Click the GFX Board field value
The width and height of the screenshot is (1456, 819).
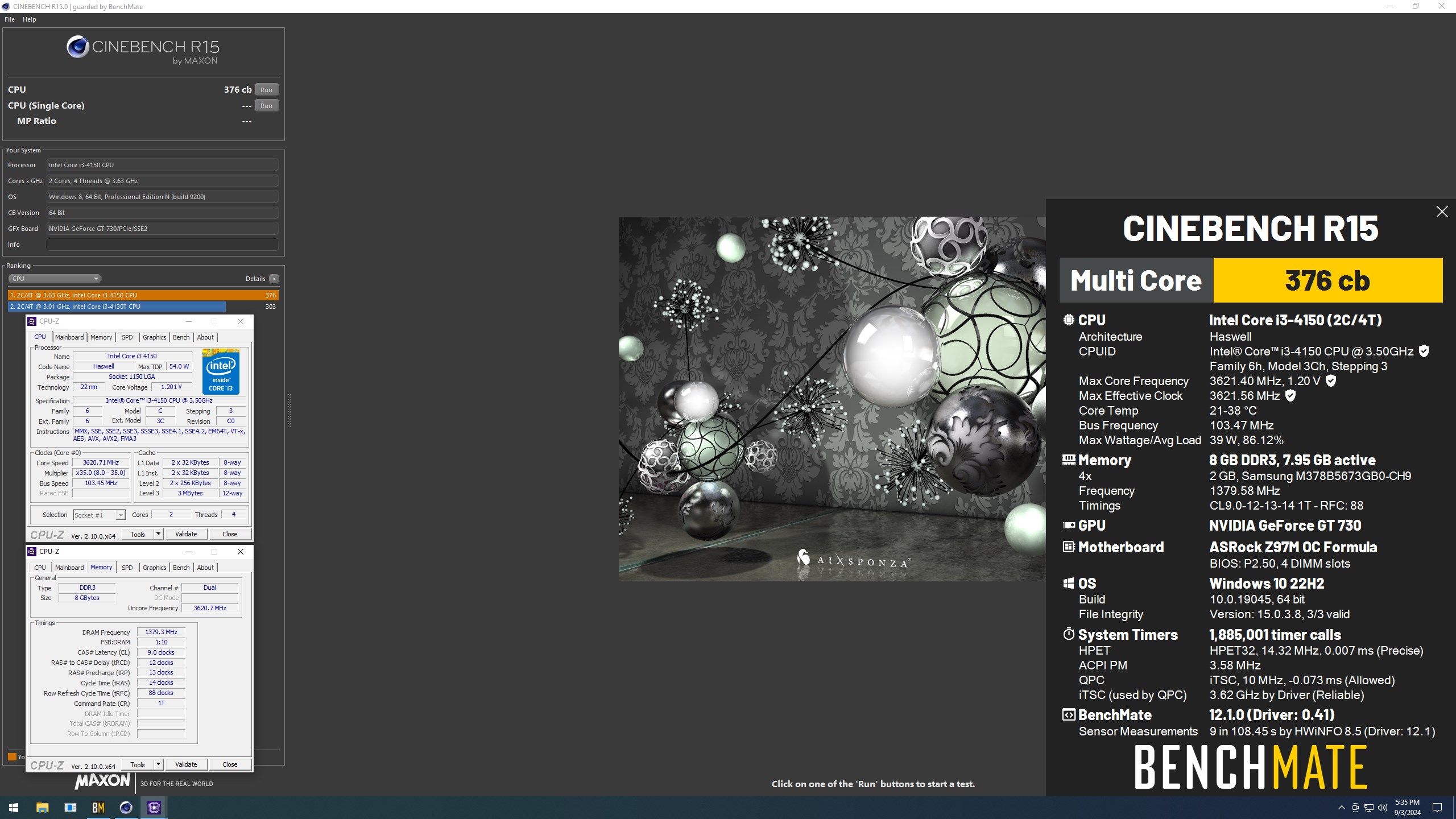click(x=163, y=229)
